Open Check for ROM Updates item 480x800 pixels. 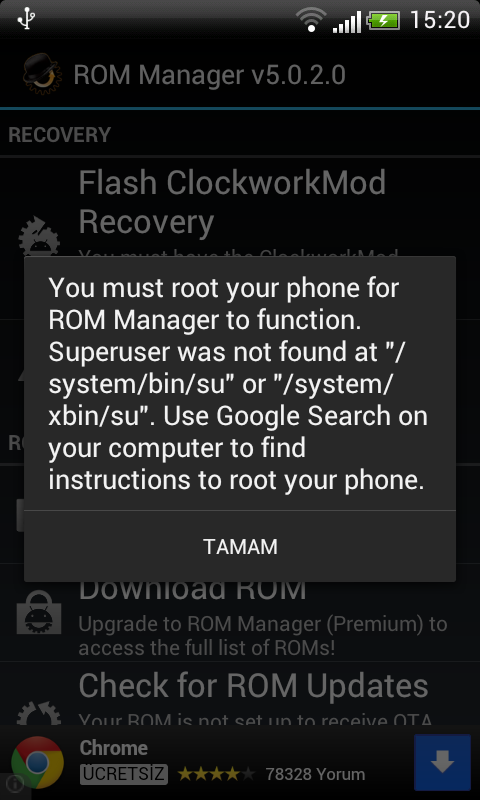240,694
